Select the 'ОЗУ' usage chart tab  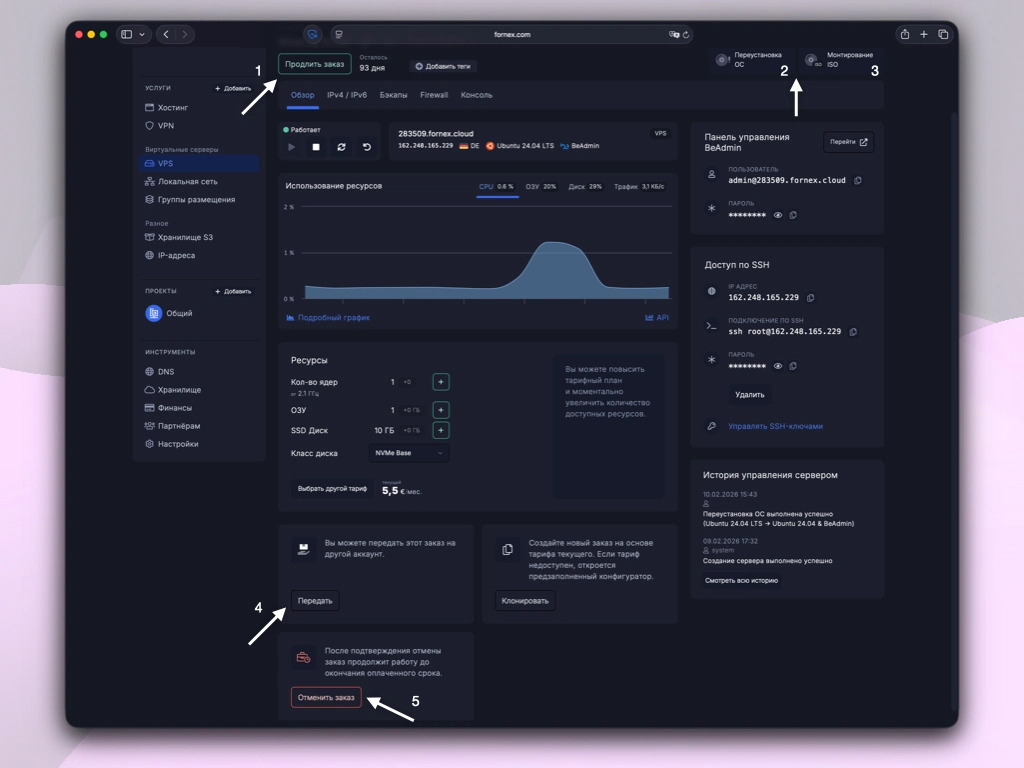click(x=541, y=187)
